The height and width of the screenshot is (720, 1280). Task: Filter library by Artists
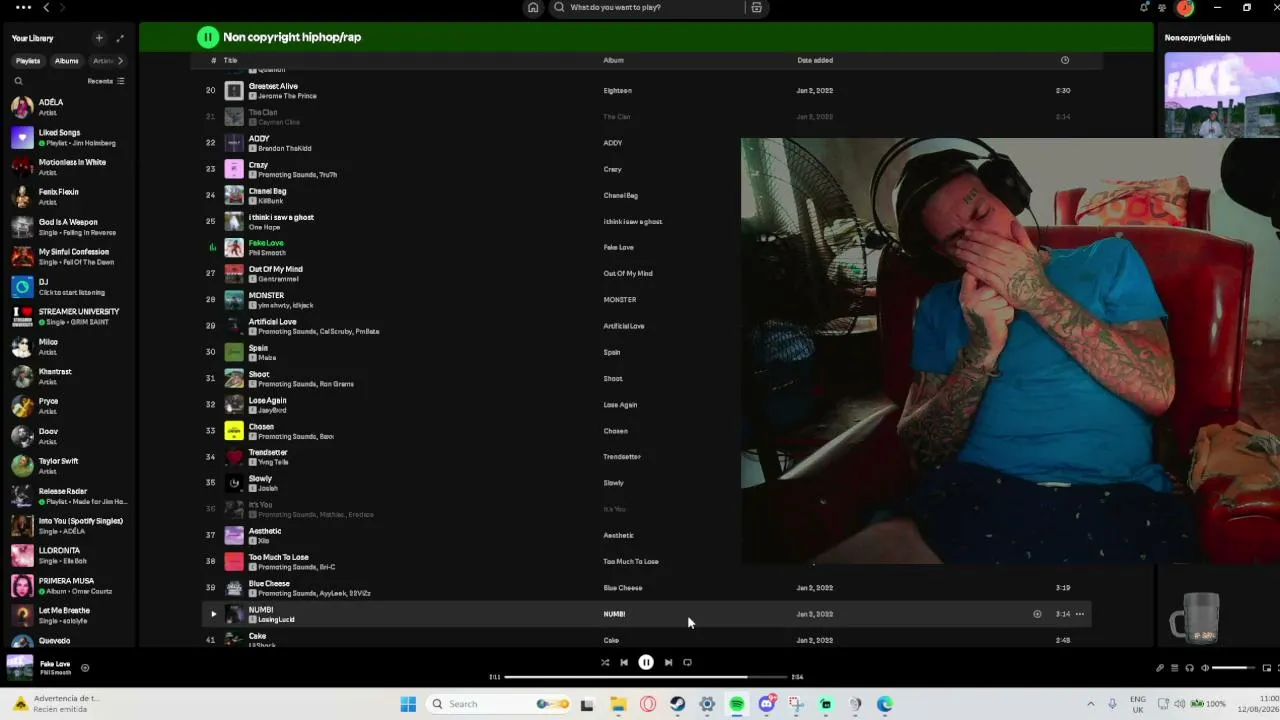[103, 61]
